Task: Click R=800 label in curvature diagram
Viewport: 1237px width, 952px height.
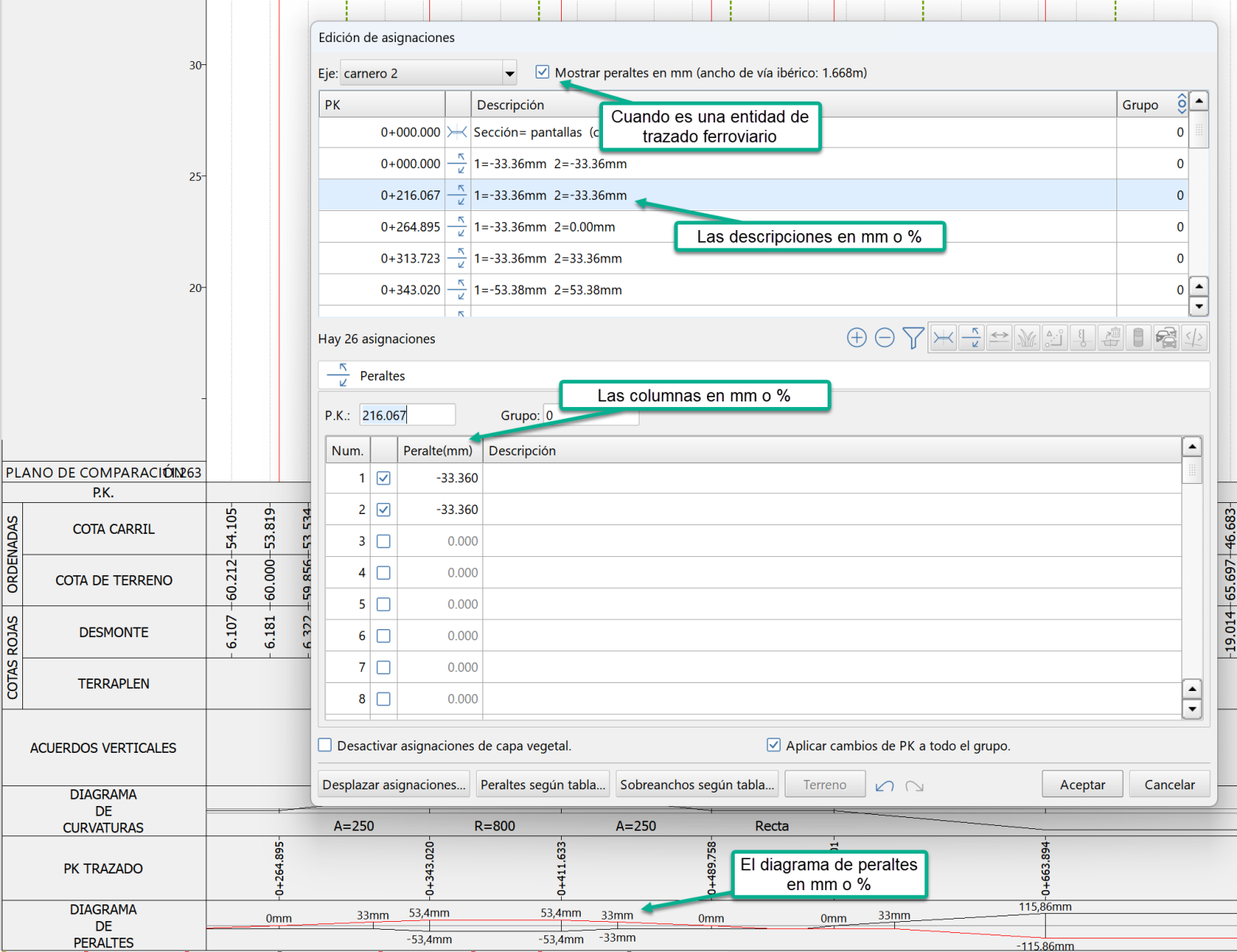Action: click(x=494, y=826)
